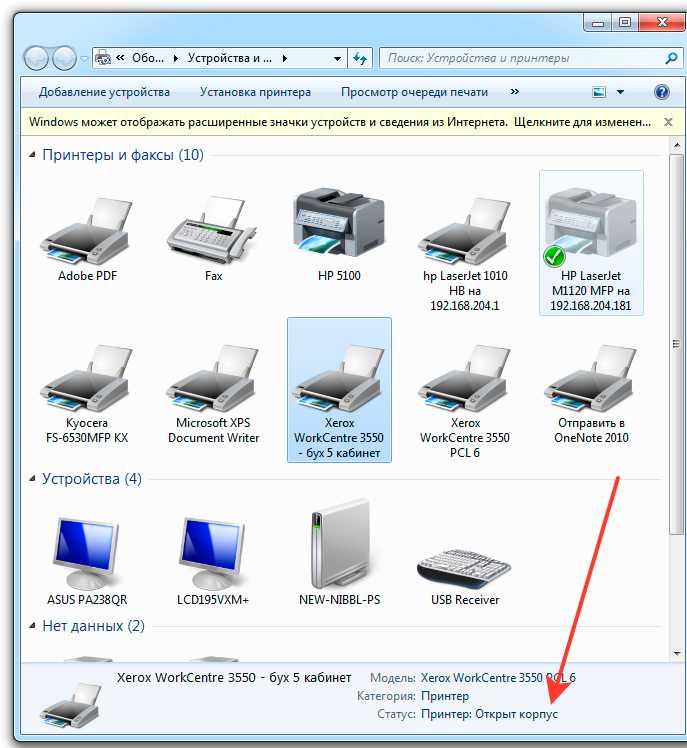Open Просмотр очереди печати
The height and width of the screenshot is (748, 687).
click(x=414, y=92)
